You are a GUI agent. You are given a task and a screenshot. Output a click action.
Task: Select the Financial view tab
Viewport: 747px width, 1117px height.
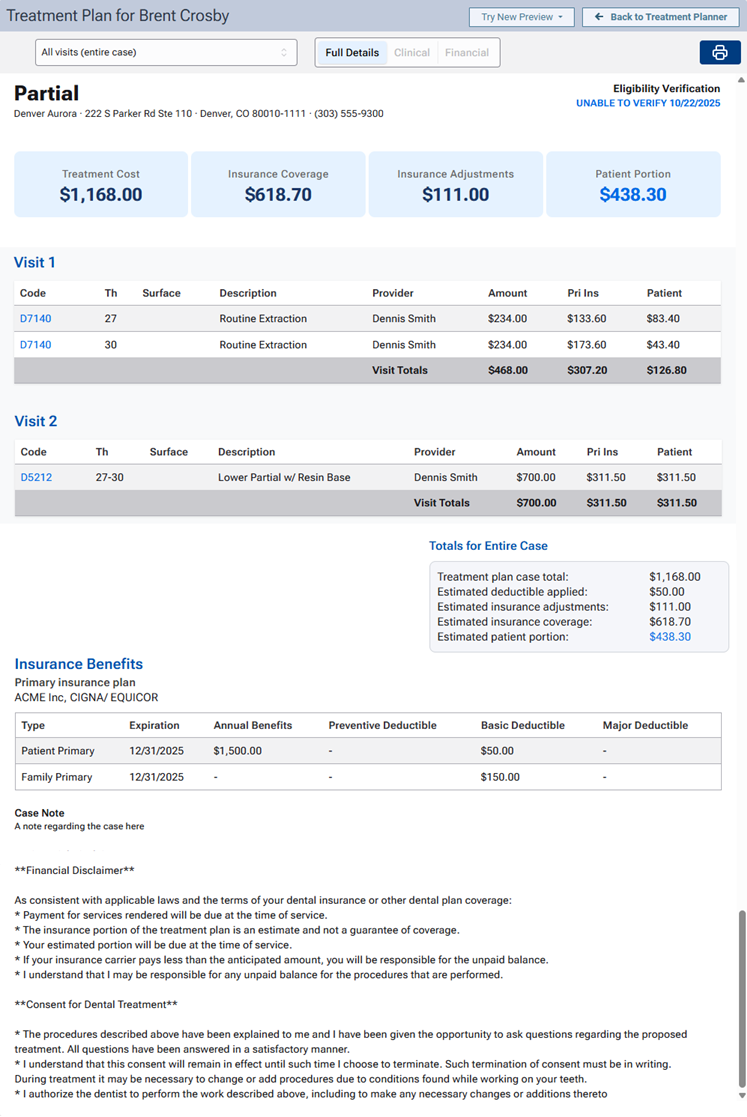467,53
